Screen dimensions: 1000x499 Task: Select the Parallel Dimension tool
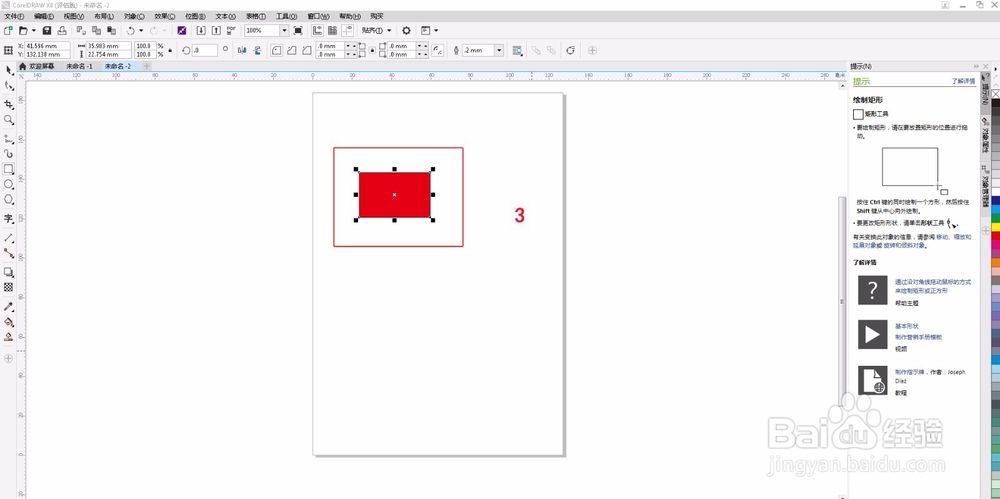click(8, 237)
